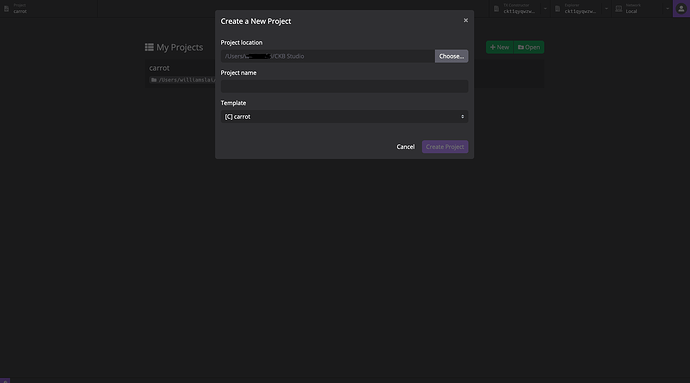Click the Project location path field

327,56
